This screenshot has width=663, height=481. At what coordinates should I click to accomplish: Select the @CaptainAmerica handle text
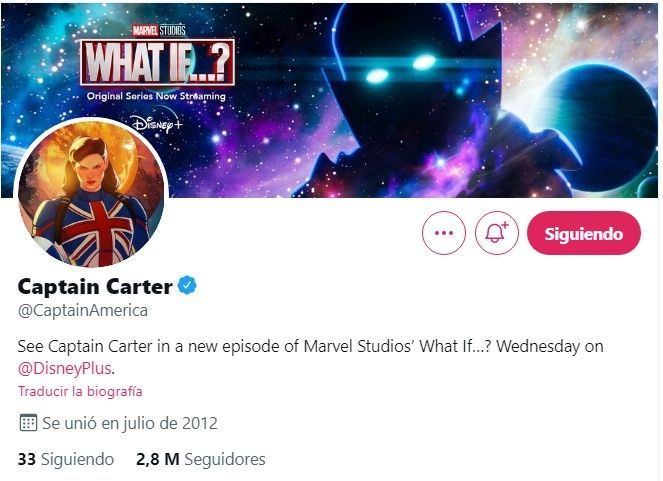click(x=83, y=310)
